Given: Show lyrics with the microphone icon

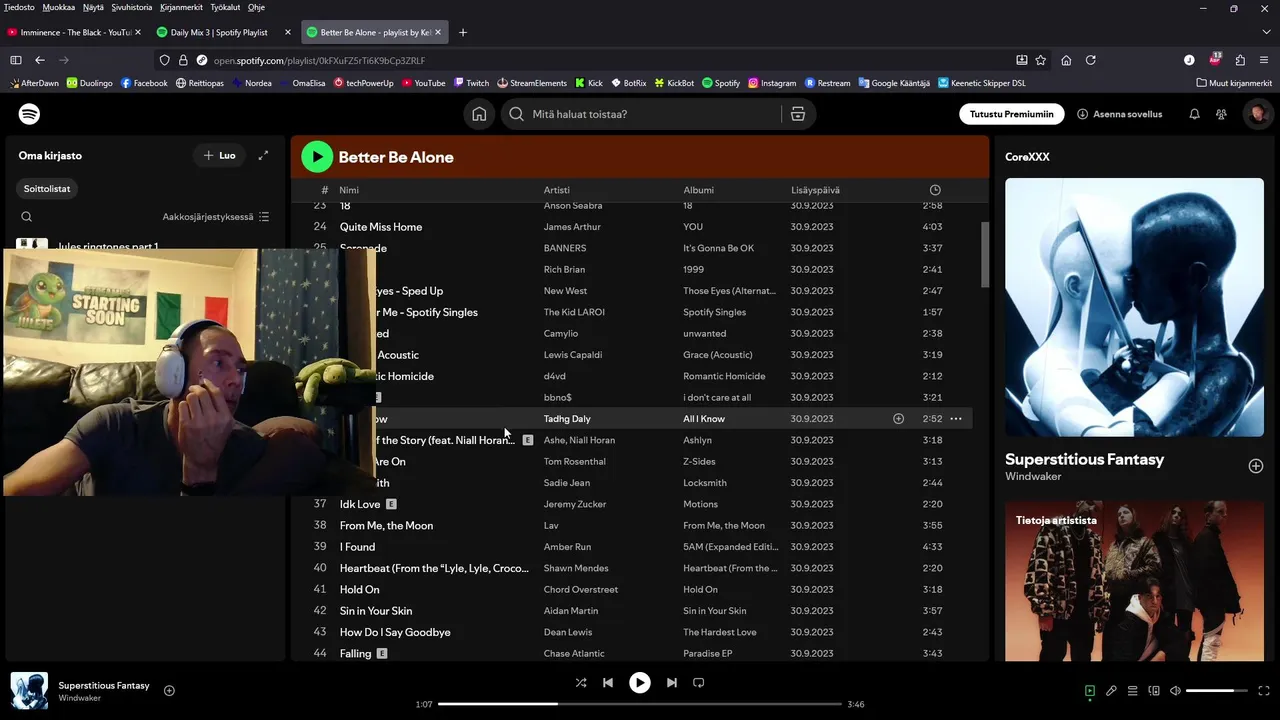Looking at the screenshot, I should 1111,691.
